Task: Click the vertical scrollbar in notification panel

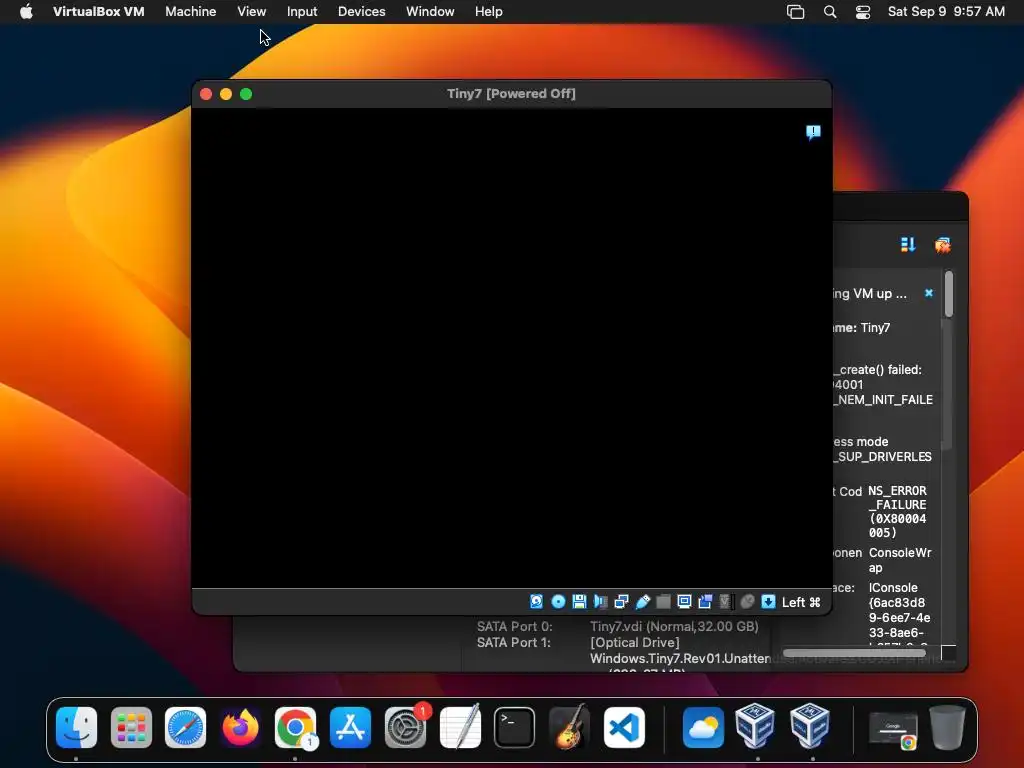Action: click(949, 295)
